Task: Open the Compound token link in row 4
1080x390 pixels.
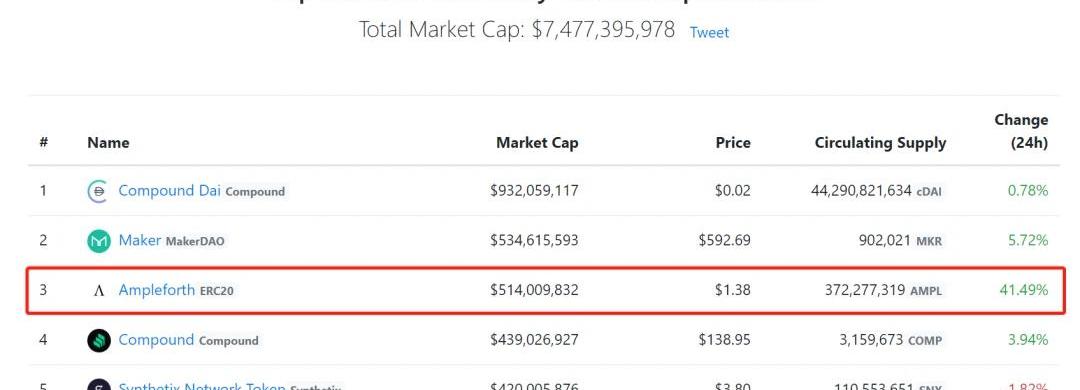Action: [x=156, y=340]
